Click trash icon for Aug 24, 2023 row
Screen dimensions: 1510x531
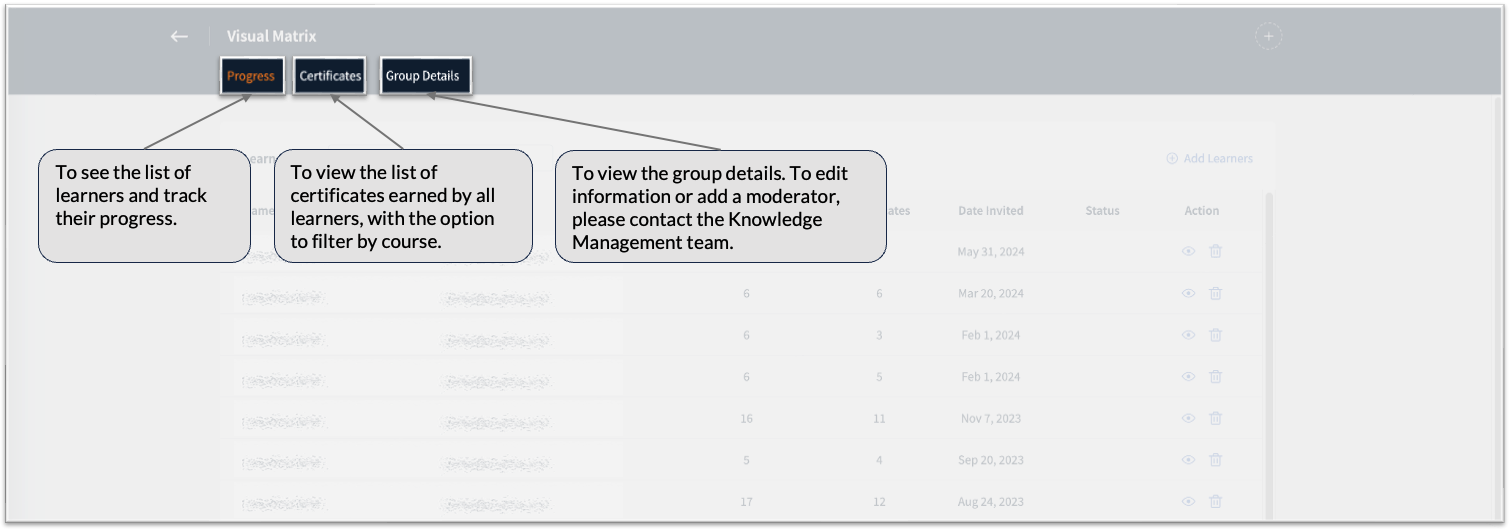coord(1215,502)
